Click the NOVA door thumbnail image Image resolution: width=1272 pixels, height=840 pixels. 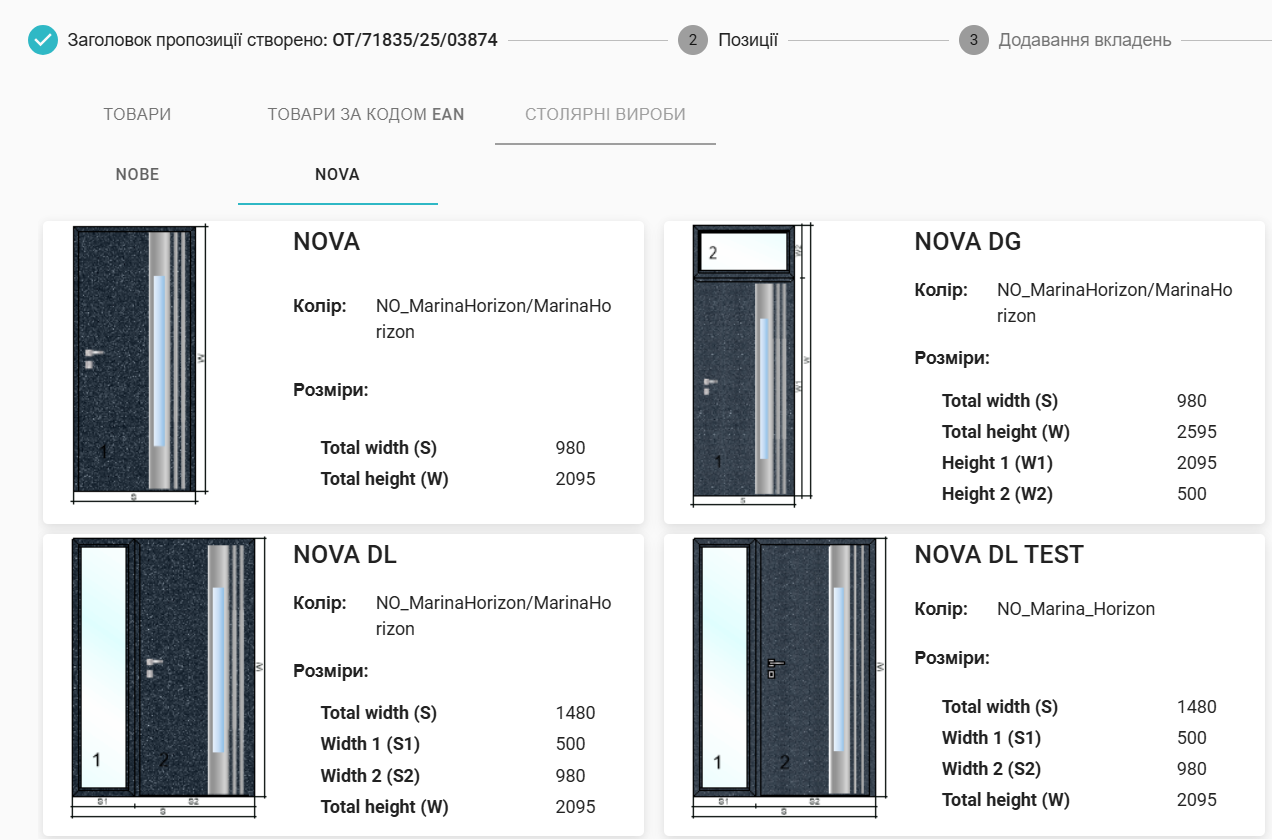tap(138, 362)
